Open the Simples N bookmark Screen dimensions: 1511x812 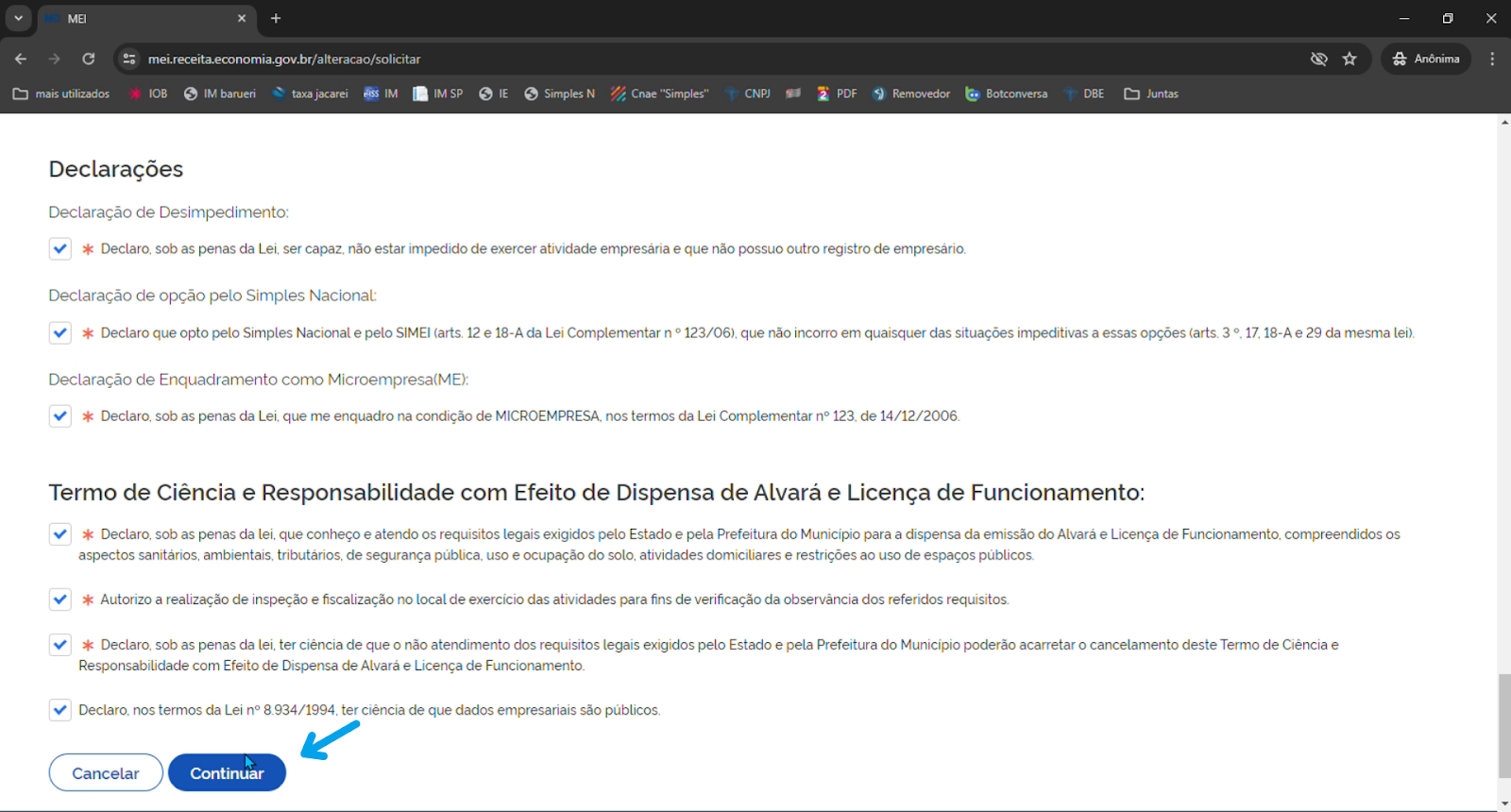point(560,93)
